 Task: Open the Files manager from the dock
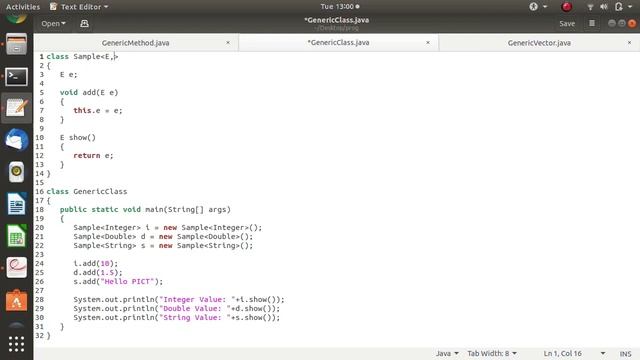point(16,44)
